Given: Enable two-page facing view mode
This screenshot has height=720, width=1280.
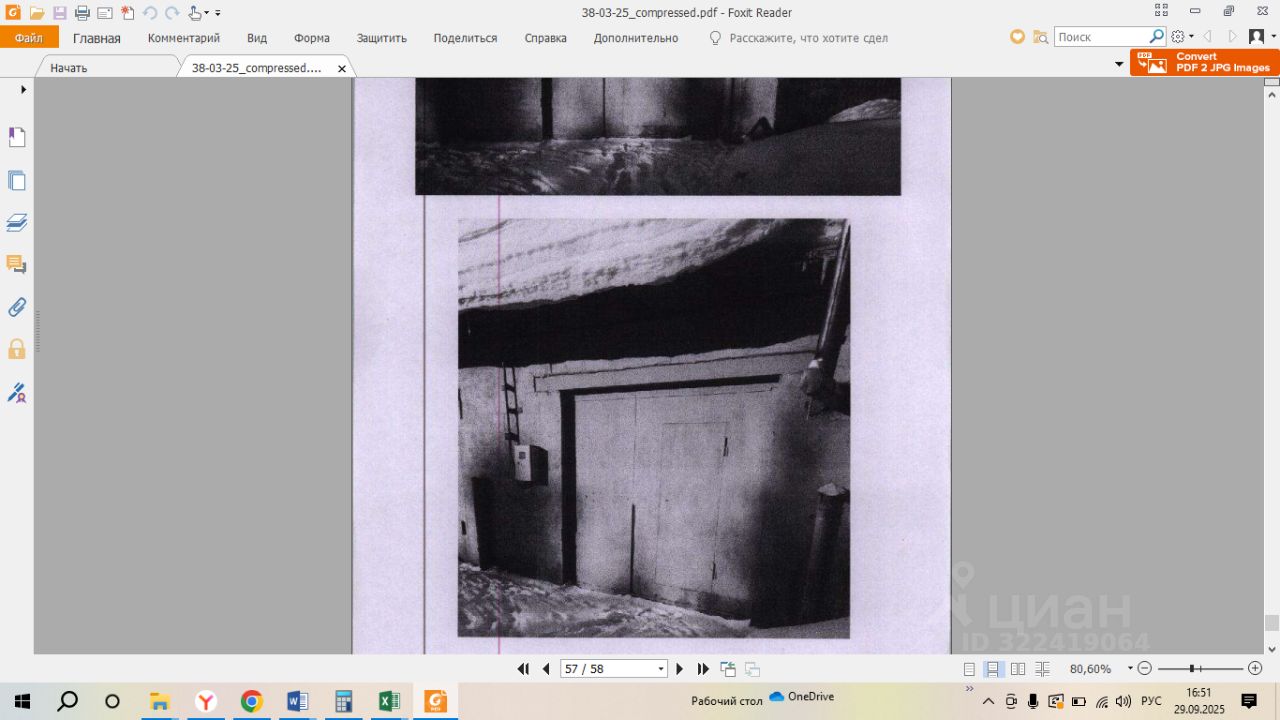Looking at the screenshot, I should coord(1018,669).
